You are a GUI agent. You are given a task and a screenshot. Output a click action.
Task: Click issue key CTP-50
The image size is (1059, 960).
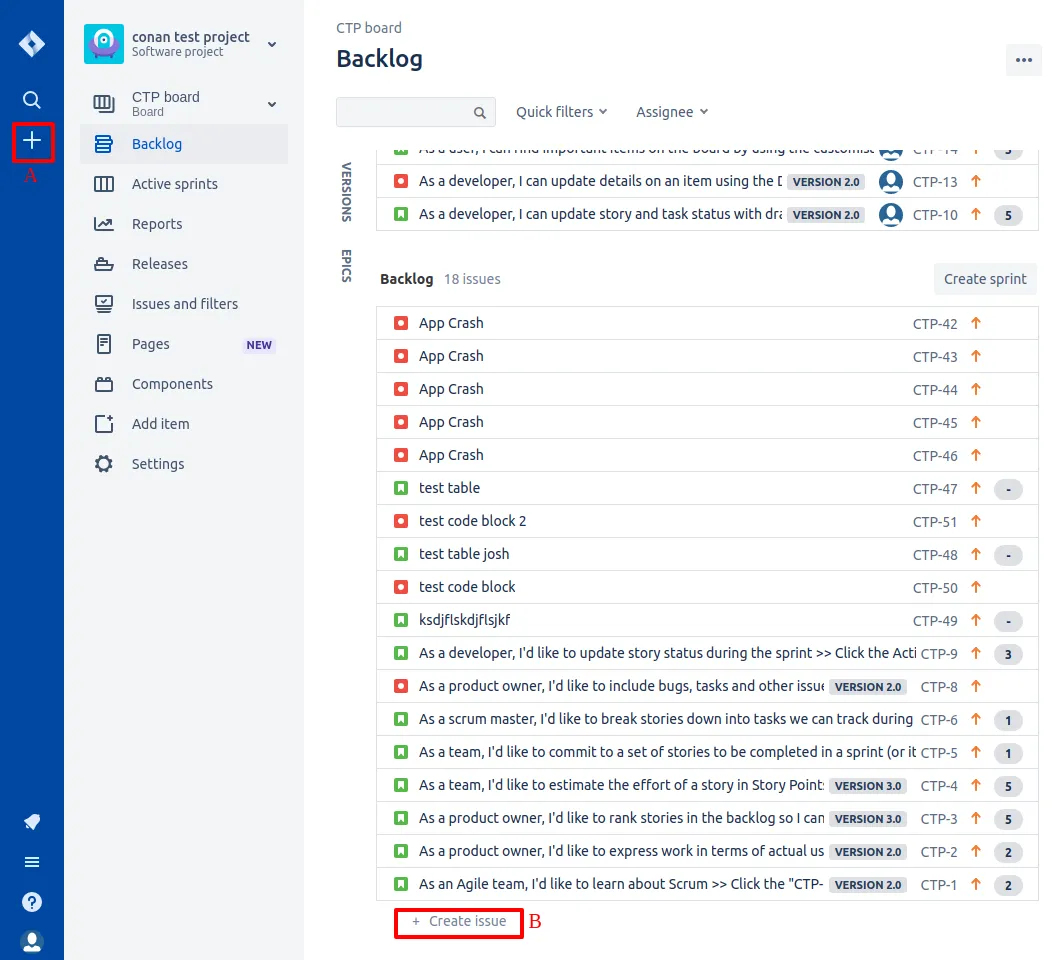(x=935, y=588)
